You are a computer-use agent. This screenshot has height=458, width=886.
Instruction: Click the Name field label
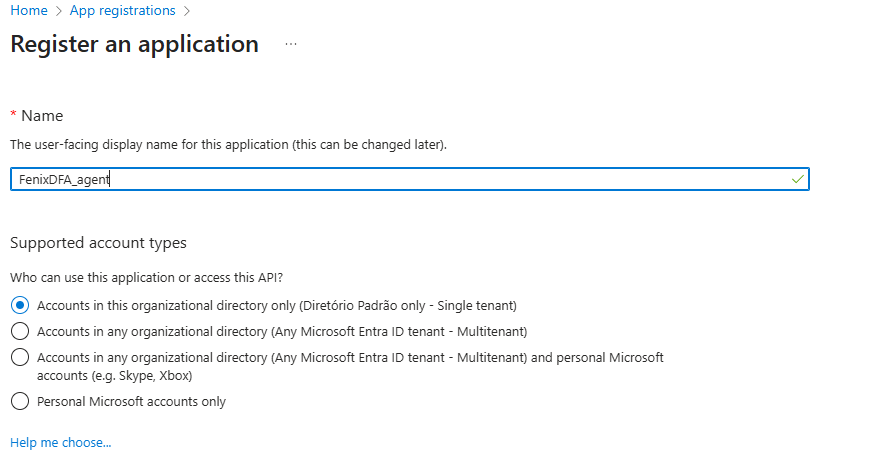[x=42, y=116]
